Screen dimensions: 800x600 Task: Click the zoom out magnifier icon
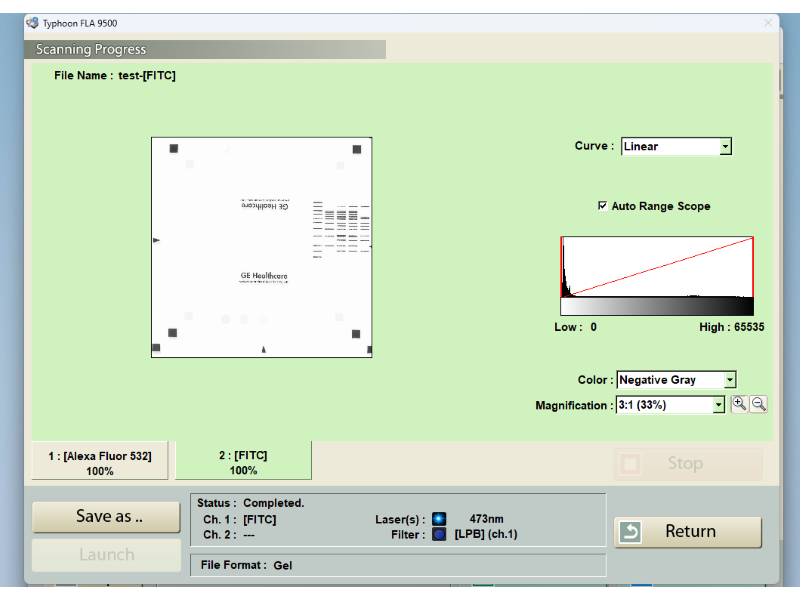click(x=759, y=404)
